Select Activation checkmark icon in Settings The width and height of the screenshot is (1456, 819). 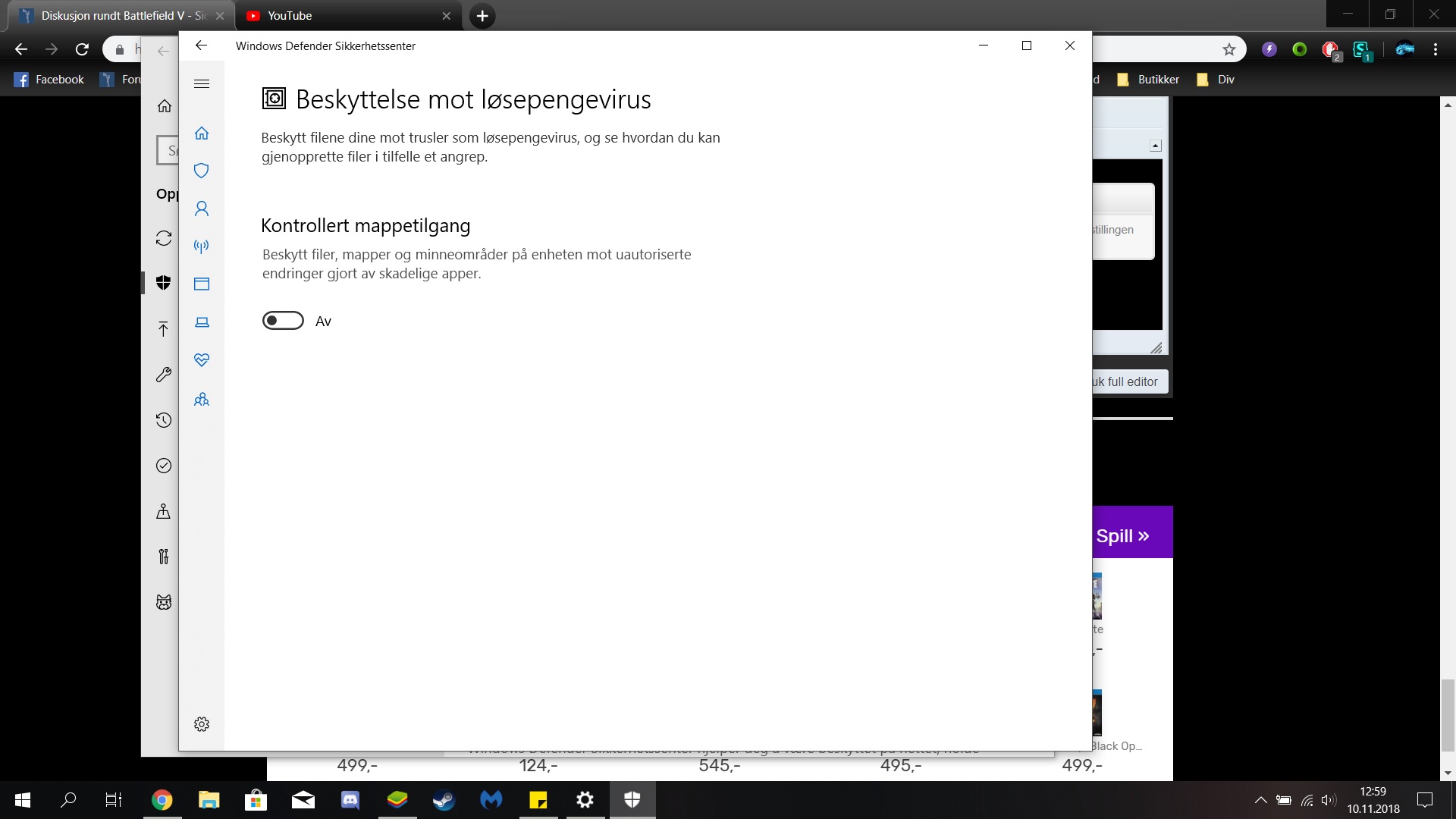pos(164,466)
